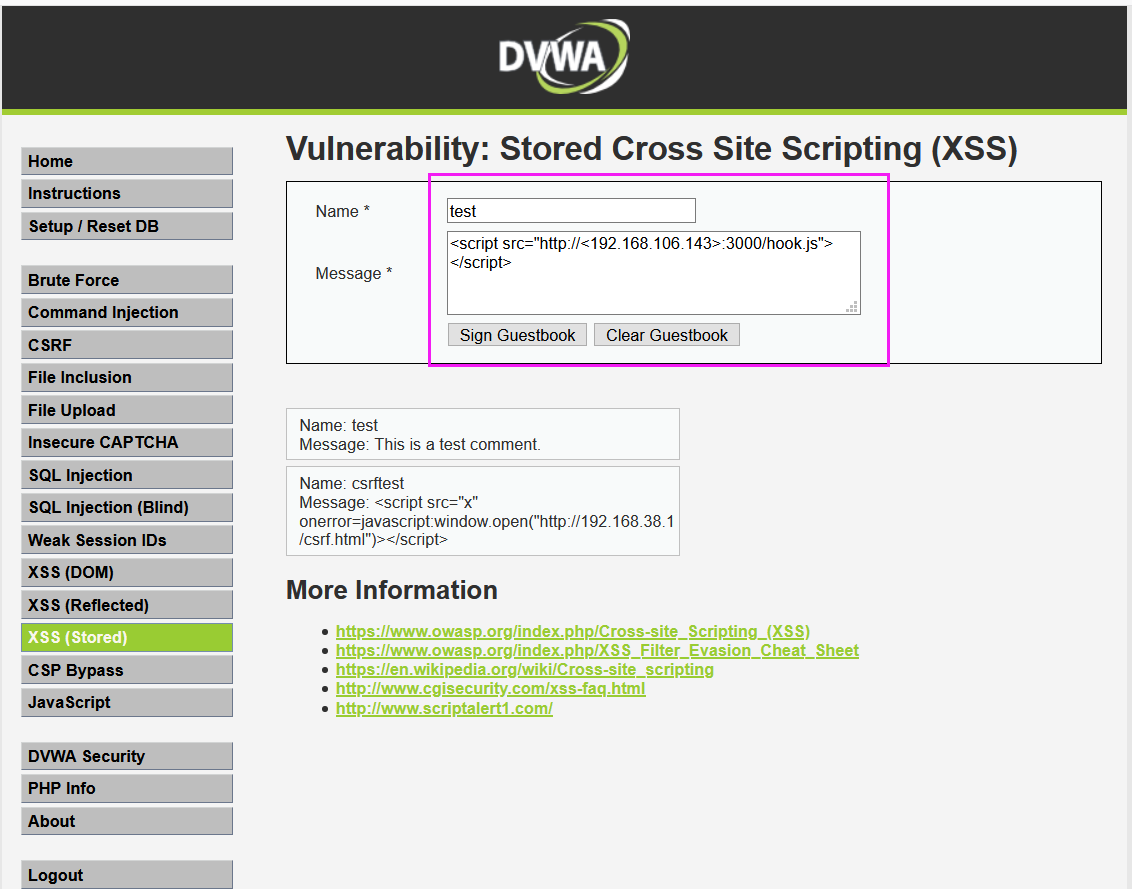The image size is (1132, 889).
Task: Click the csrf.html script message text
Action: 487,521
